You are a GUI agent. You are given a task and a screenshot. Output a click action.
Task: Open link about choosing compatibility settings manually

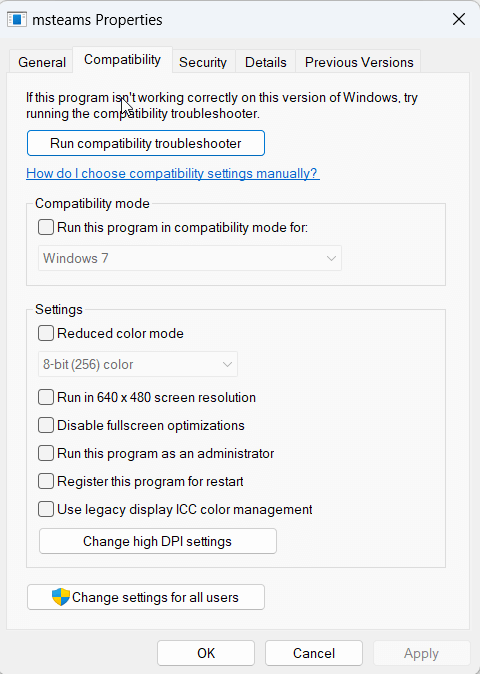tap(173, 173)
